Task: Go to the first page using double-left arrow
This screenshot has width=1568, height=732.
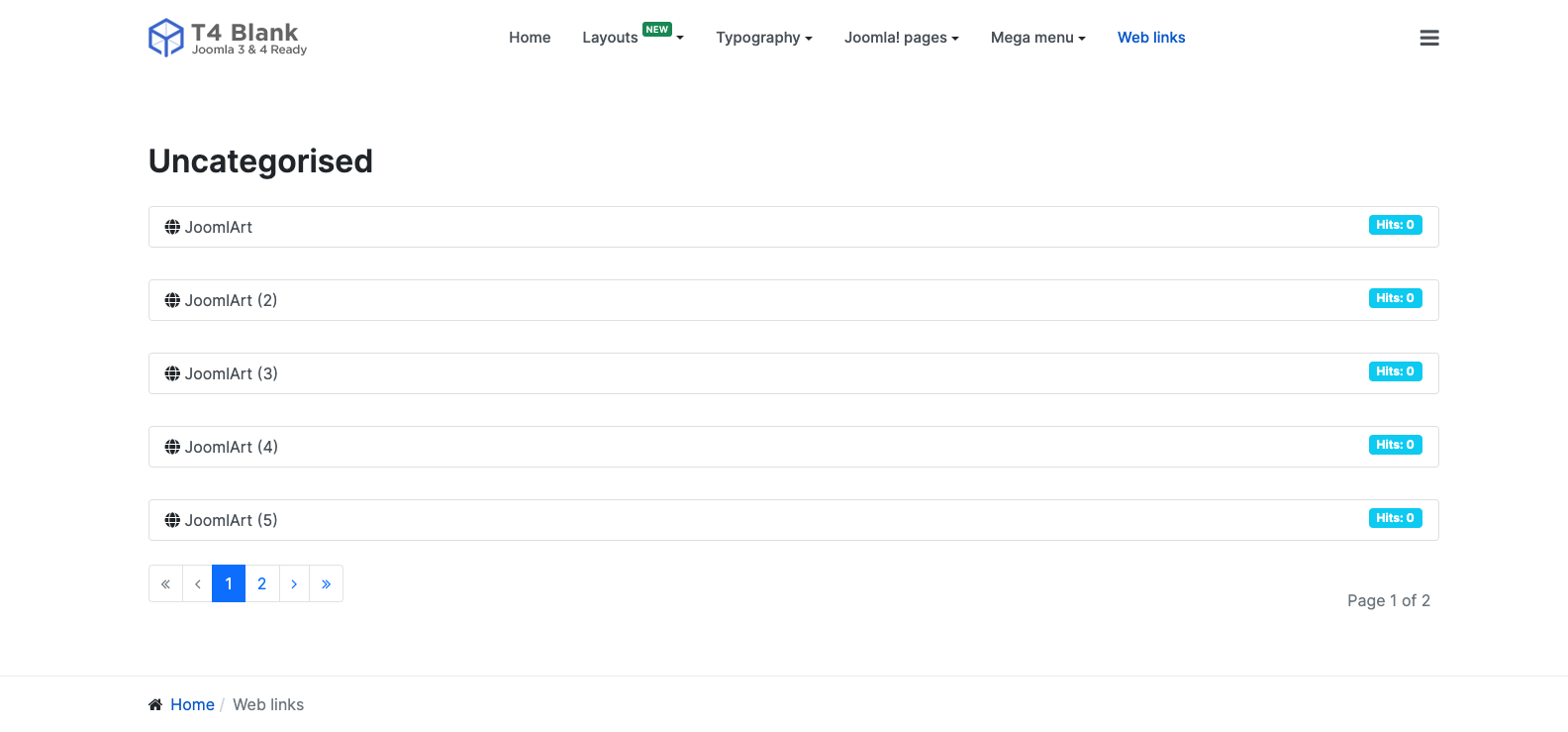Action: coord(165,583)
